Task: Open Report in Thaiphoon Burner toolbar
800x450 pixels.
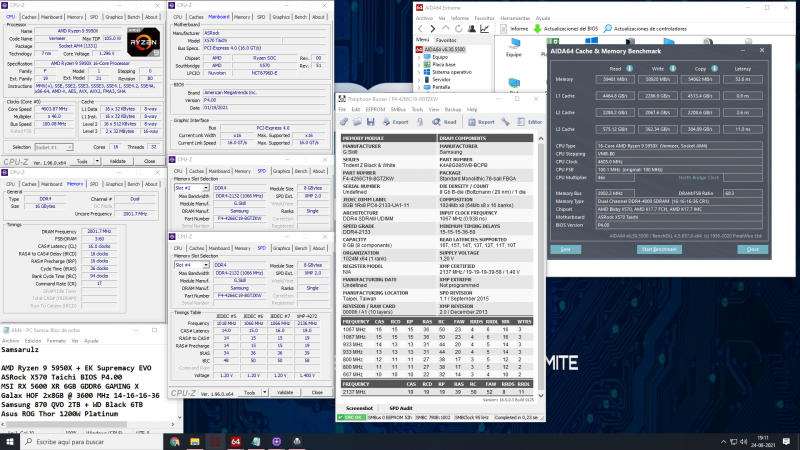Action: coord(481,122)
